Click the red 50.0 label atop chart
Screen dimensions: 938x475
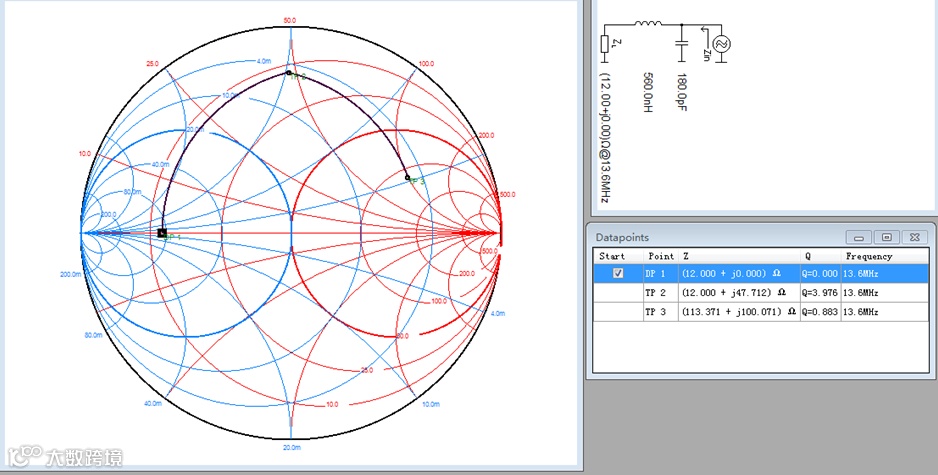click(x=290, y=21)
